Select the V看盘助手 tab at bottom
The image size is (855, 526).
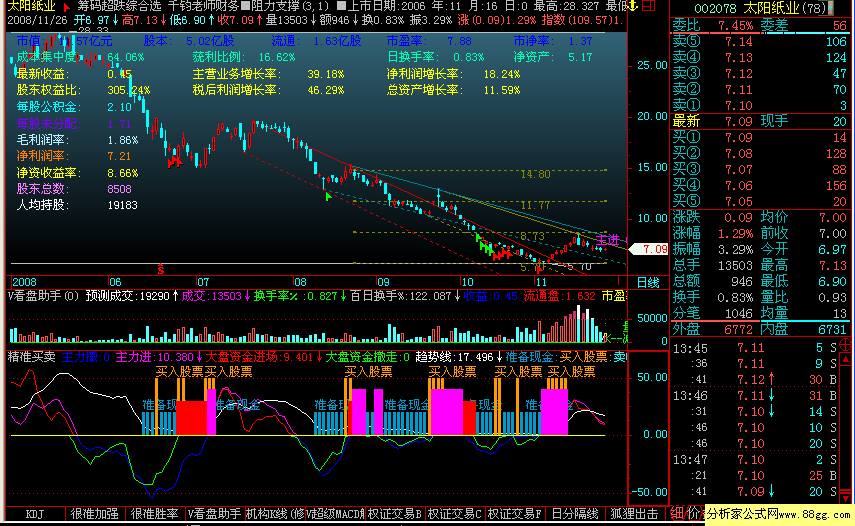click(214, 514)
